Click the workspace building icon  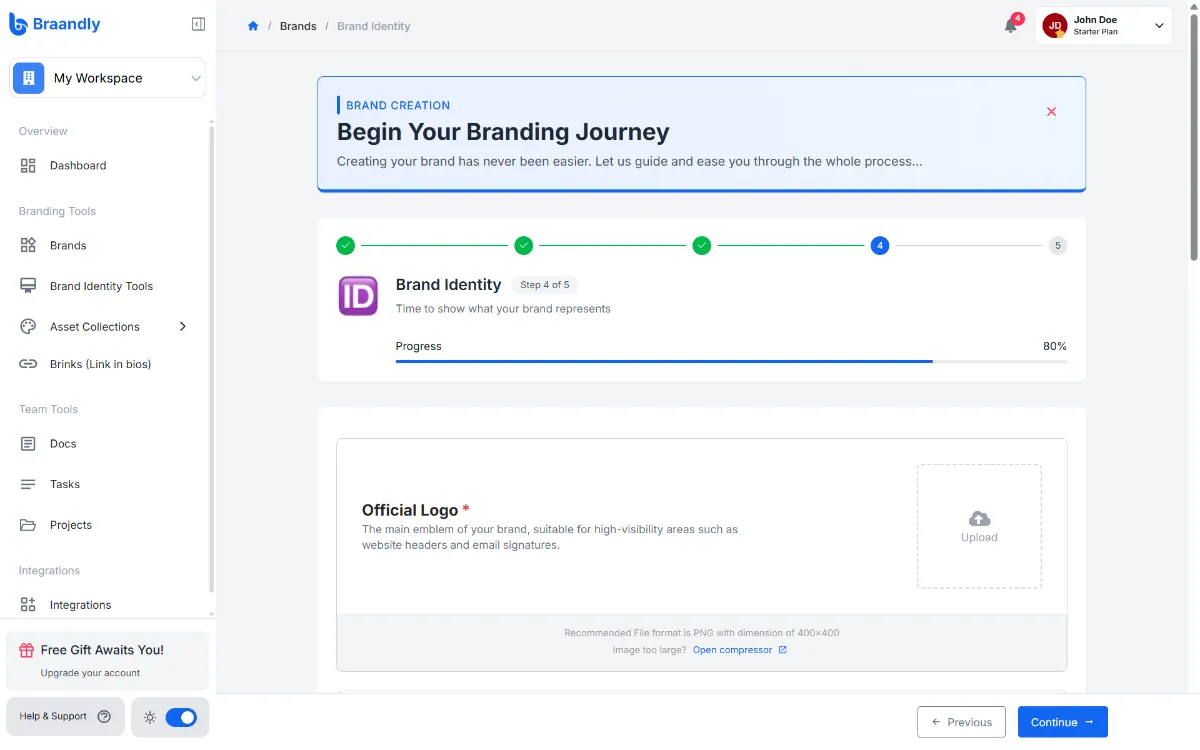click(29, 78)
